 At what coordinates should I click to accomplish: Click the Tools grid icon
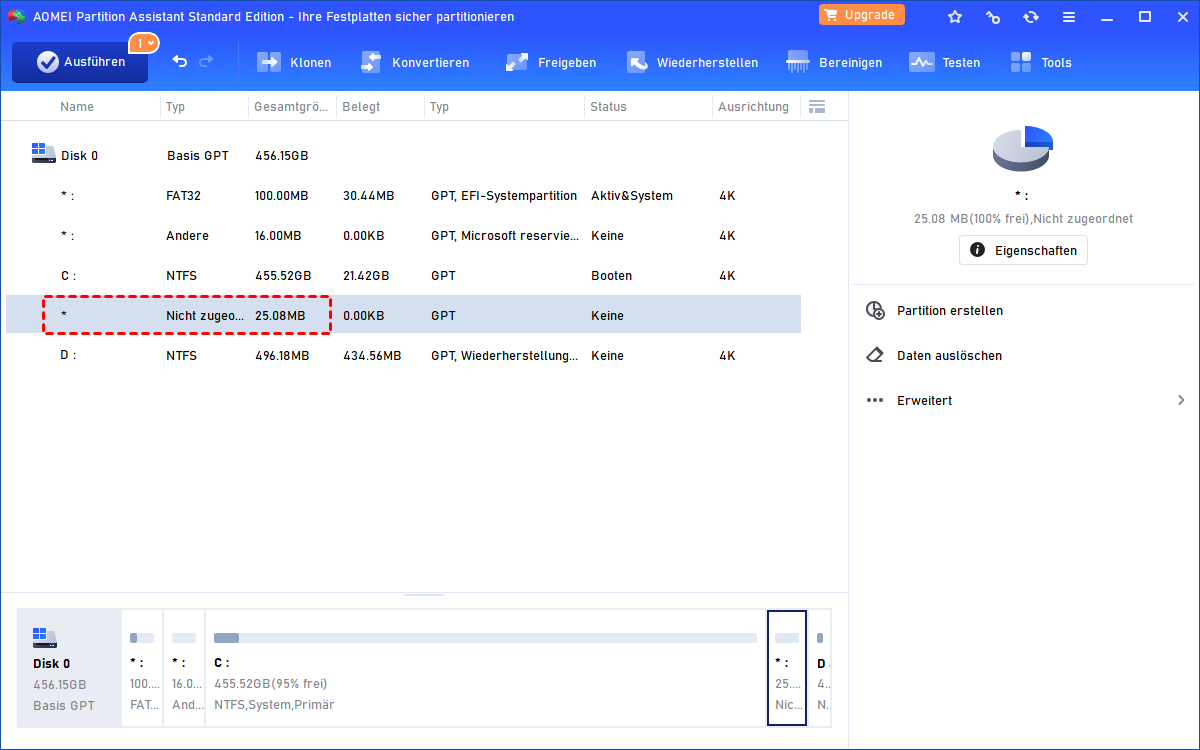click(x=1021, y=62)
